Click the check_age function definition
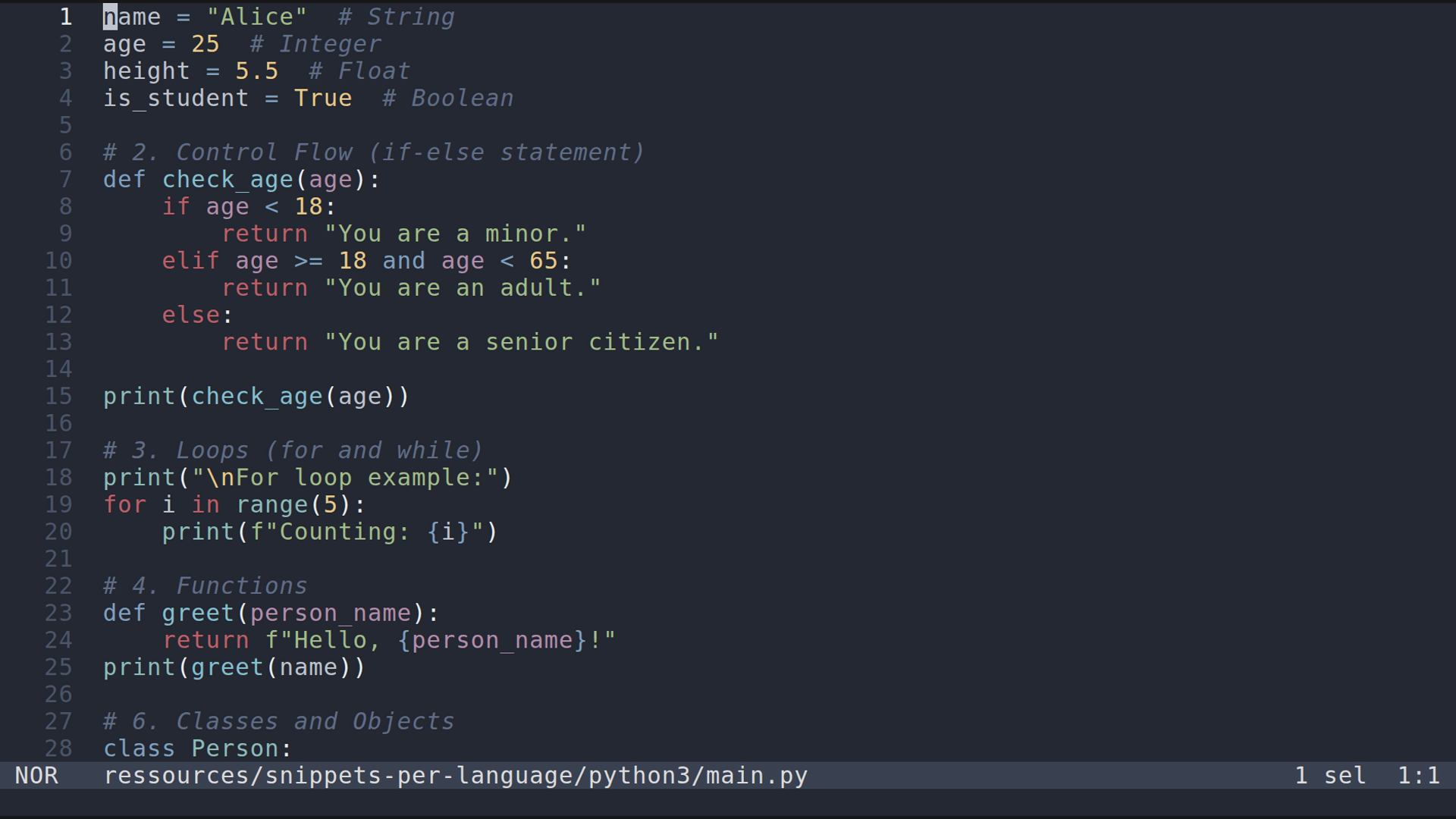This screenshot has height=819, width=1456. pyautogui.click(x=227, y=179)
